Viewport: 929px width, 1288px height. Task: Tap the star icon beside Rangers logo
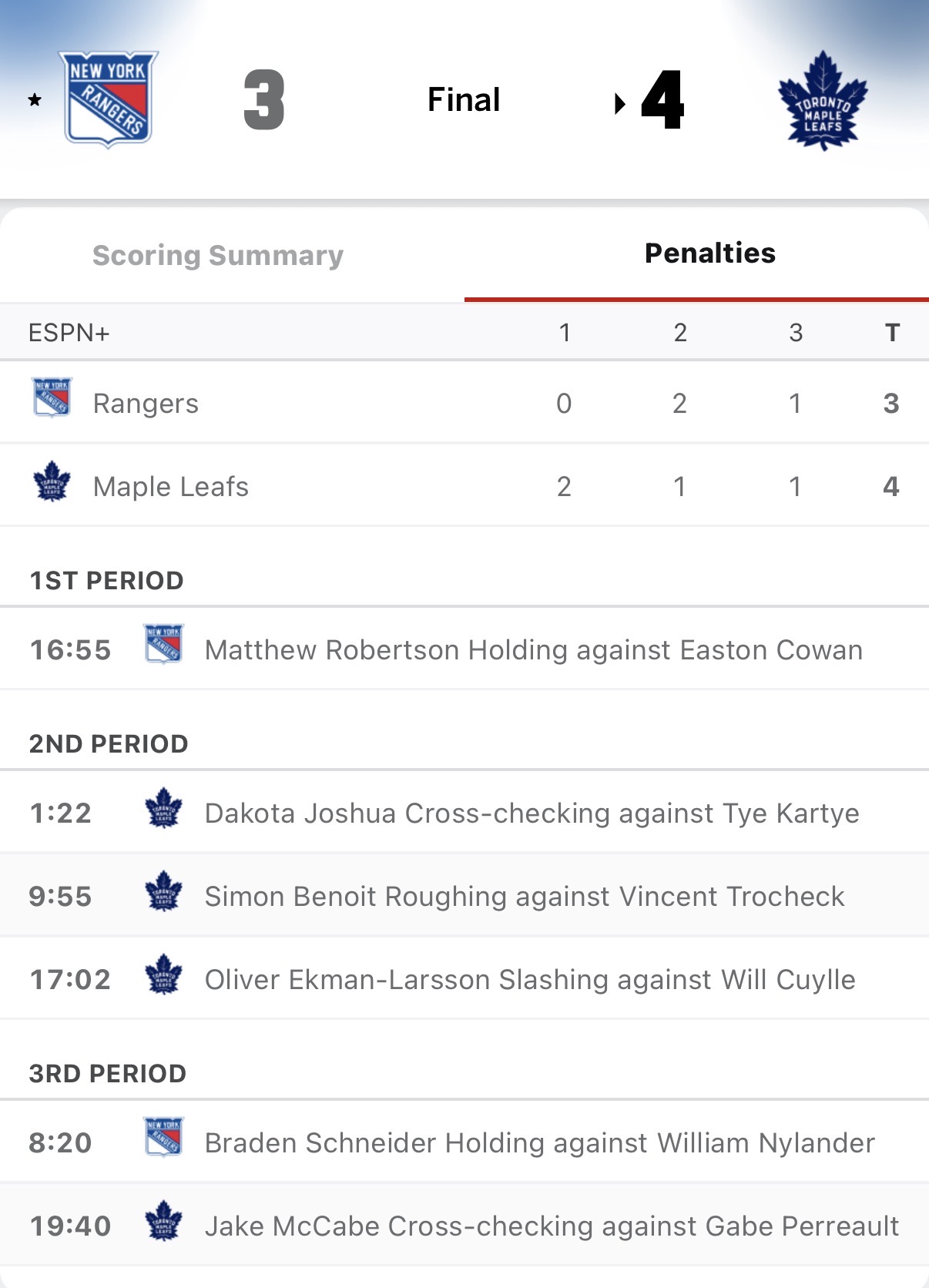point(35,100)
